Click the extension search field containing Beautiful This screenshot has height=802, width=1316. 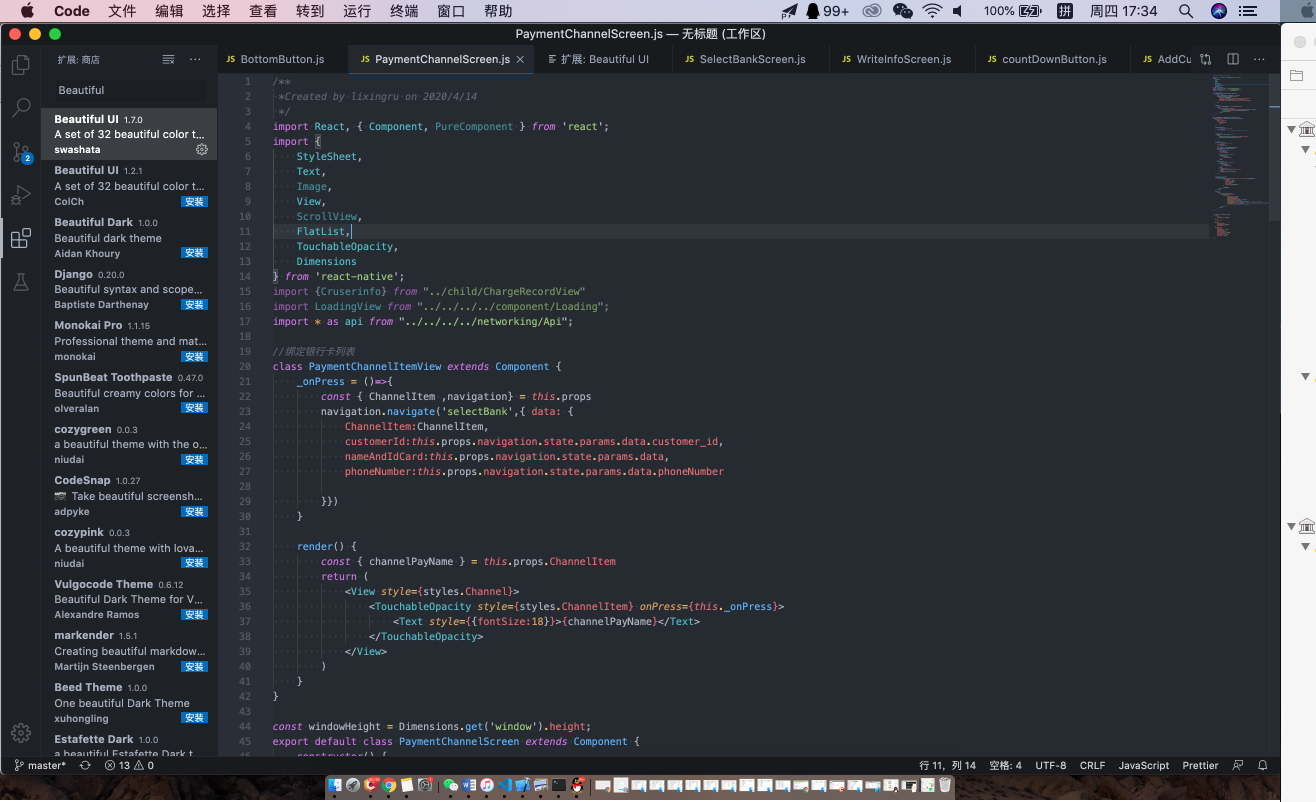click(130, 90)
